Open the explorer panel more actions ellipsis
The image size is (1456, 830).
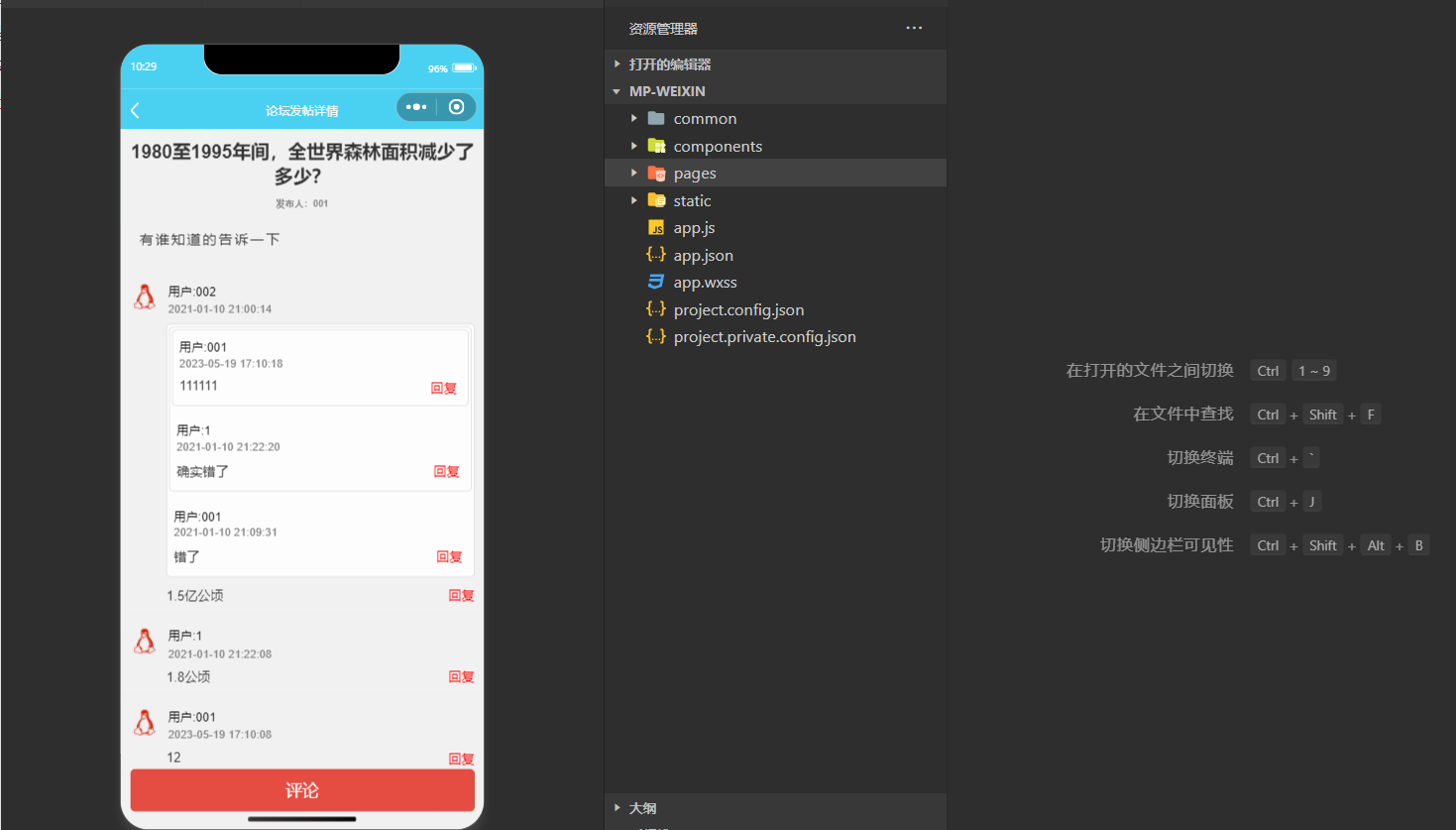914,28
